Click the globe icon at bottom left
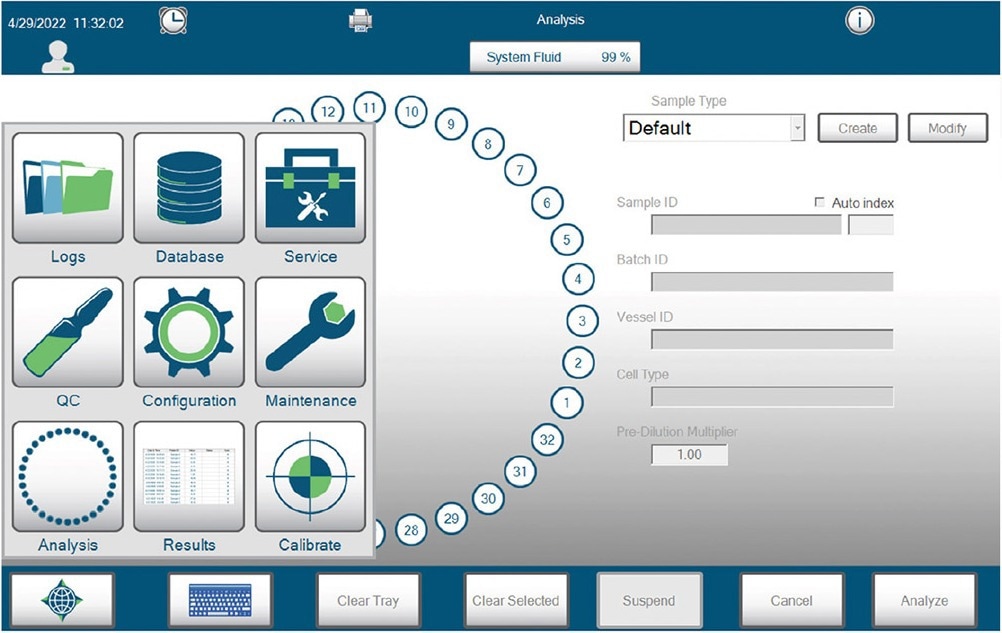Screen dimensions: 1002x633 tap(66, 597)
